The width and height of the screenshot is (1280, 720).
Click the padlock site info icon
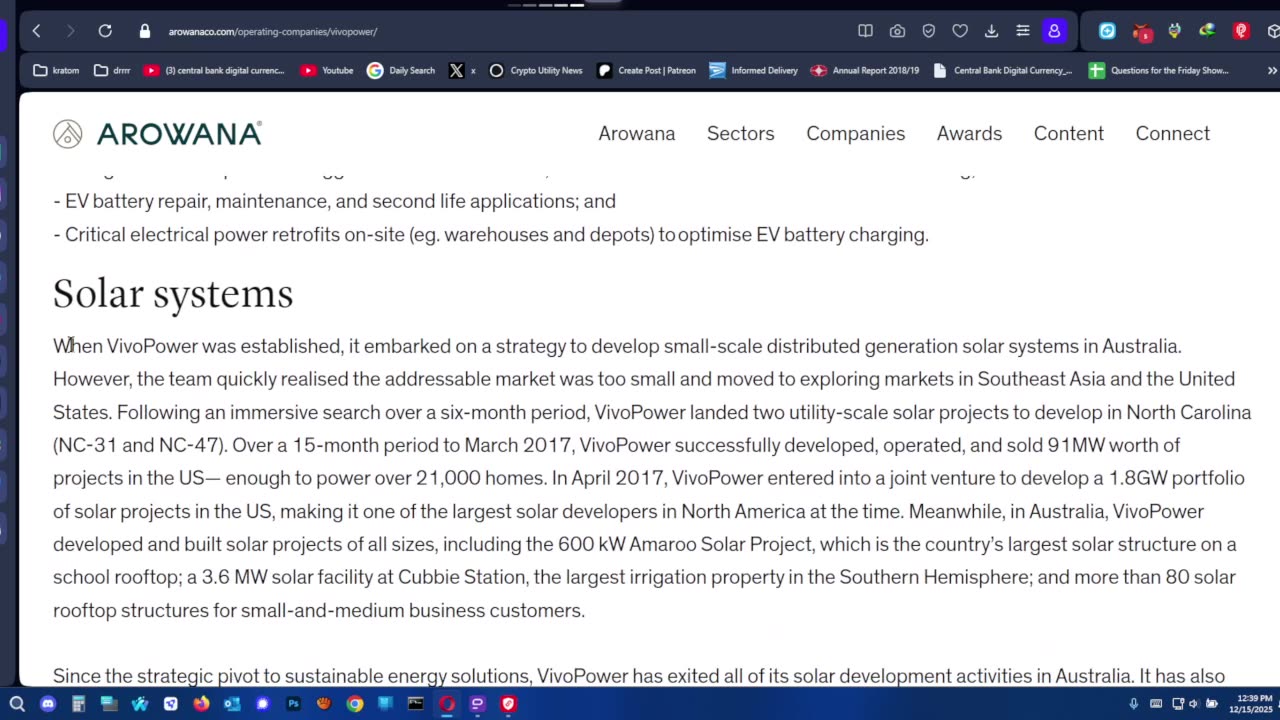(145, 31)
